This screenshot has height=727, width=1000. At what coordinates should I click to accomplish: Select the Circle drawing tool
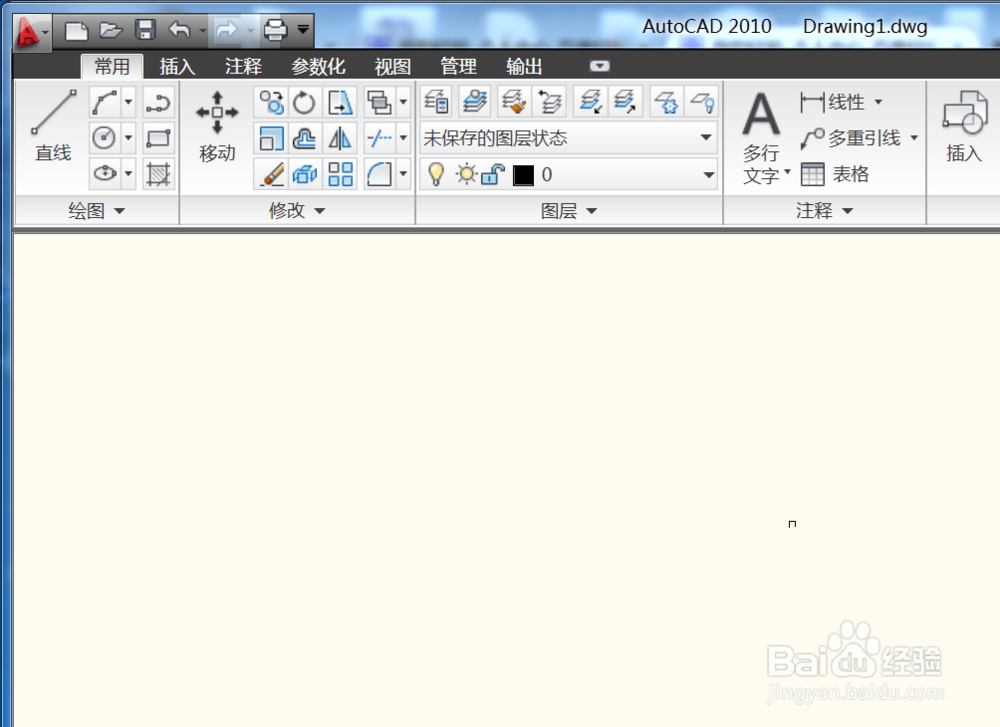point(105,137)
